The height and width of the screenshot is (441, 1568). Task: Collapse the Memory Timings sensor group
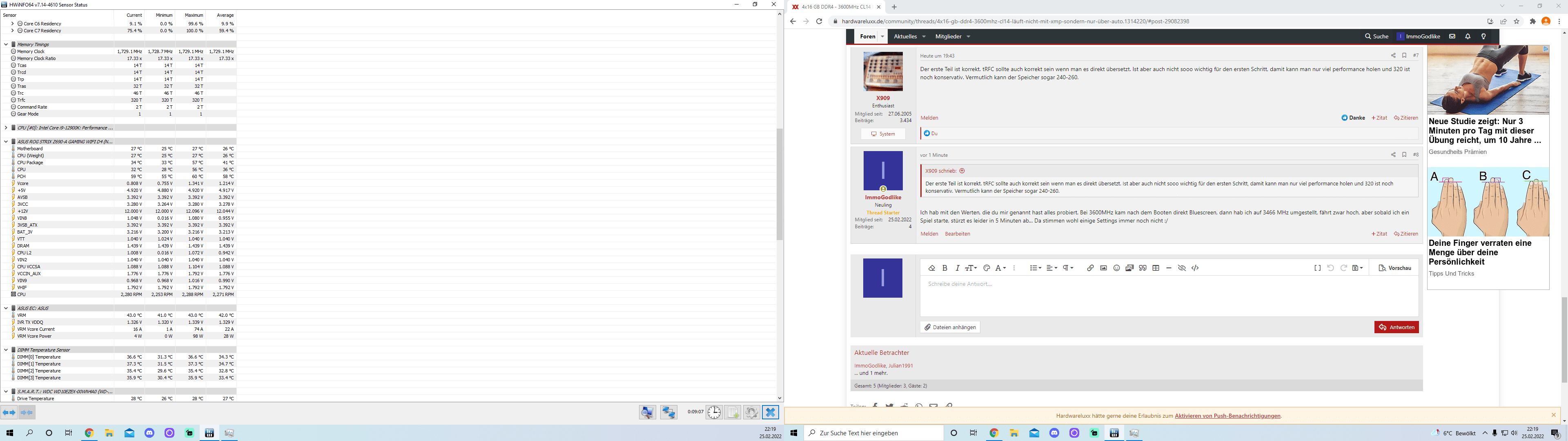click(x=5, y=45)
